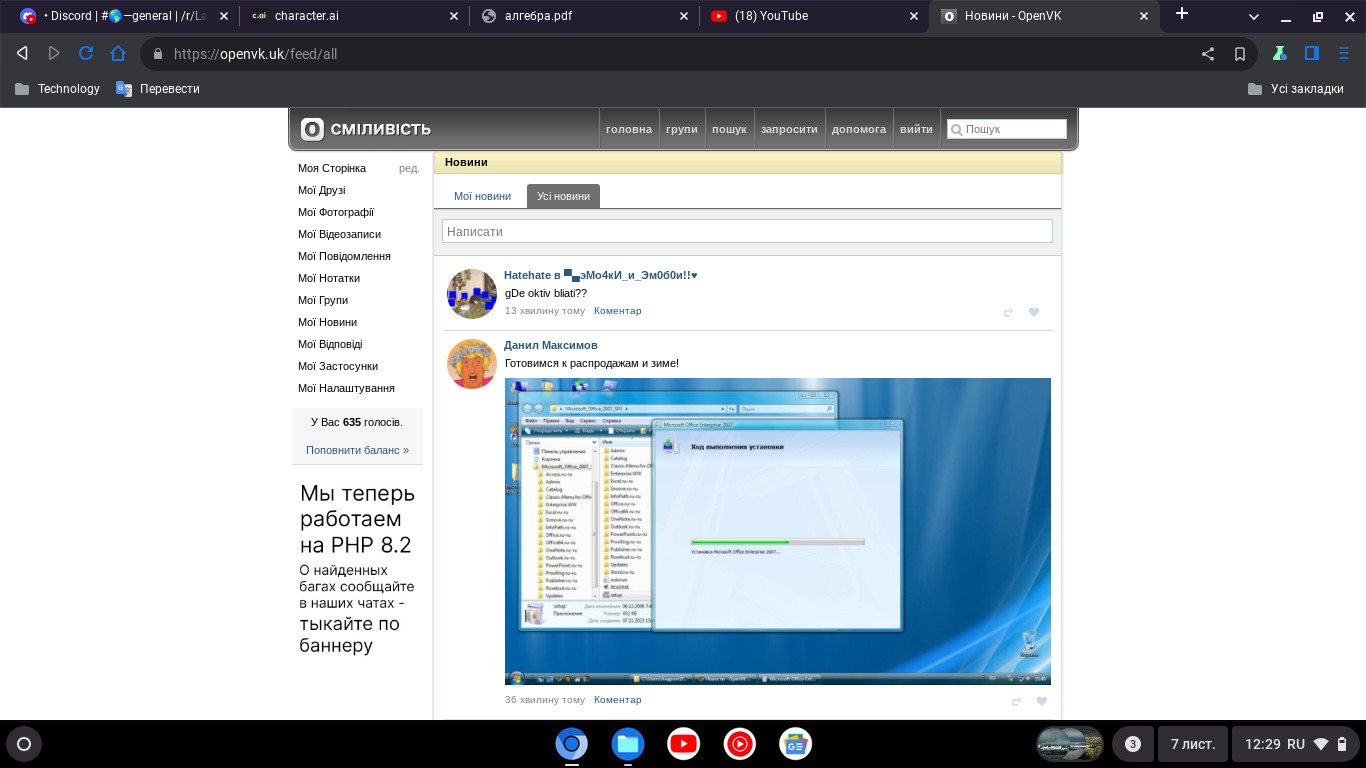This screenshot has height=768, width=1366.
Task: Like the Hatehate post with heart icon
Action: pyautogui.click(x=1034, y=312)
